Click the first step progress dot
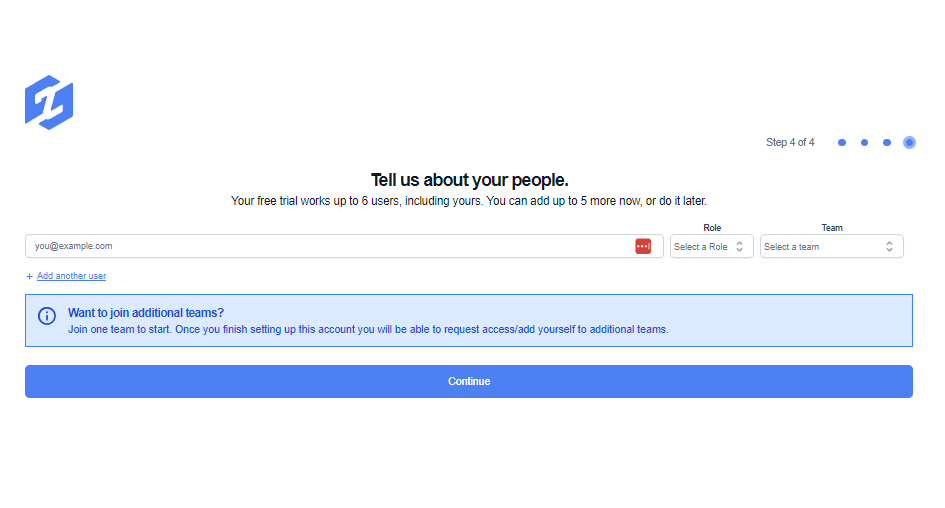945x508 pixels. click(x=842, y=143)
